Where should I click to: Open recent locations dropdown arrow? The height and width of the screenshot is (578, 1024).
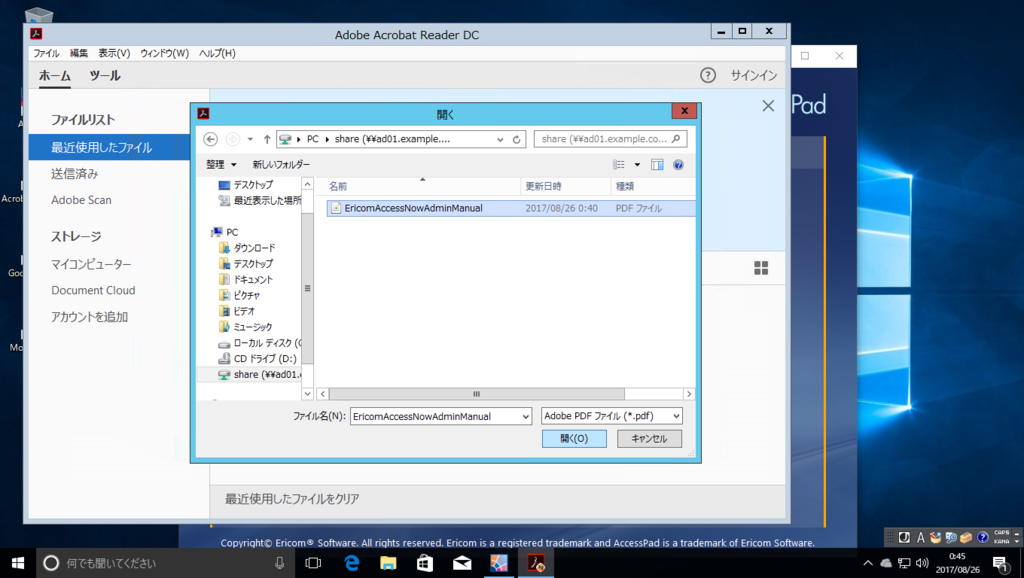click(250, 139)
